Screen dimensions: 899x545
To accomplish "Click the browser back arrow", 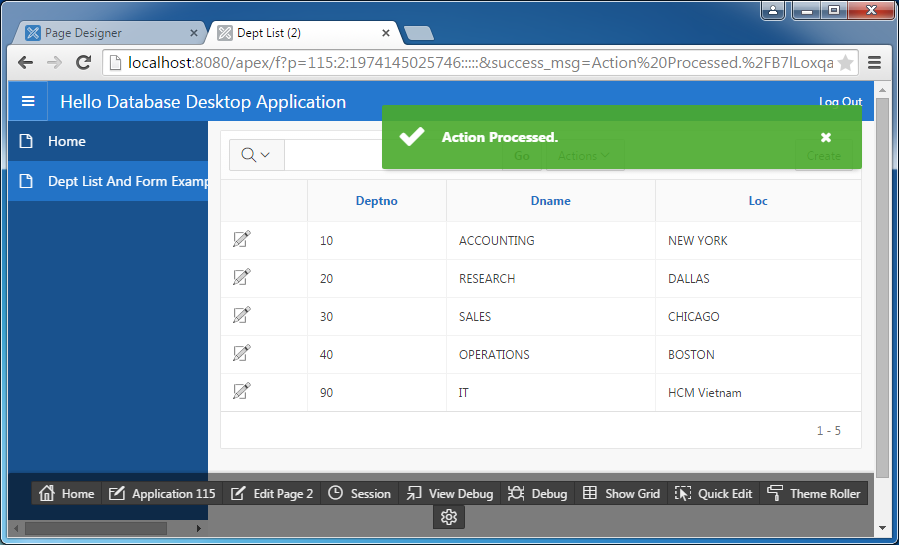I will [x=25, y=62].
